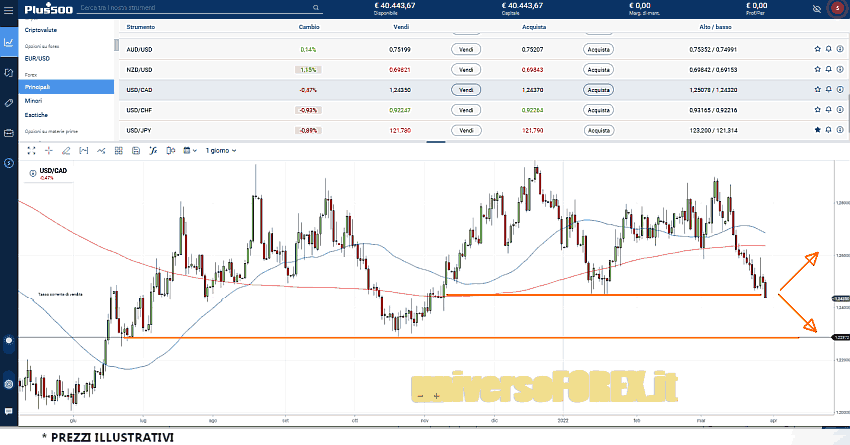Pick the pencil drawing tool
Image resolution: width=850 pixels, height=445 pixels.
tap(66, 150)
